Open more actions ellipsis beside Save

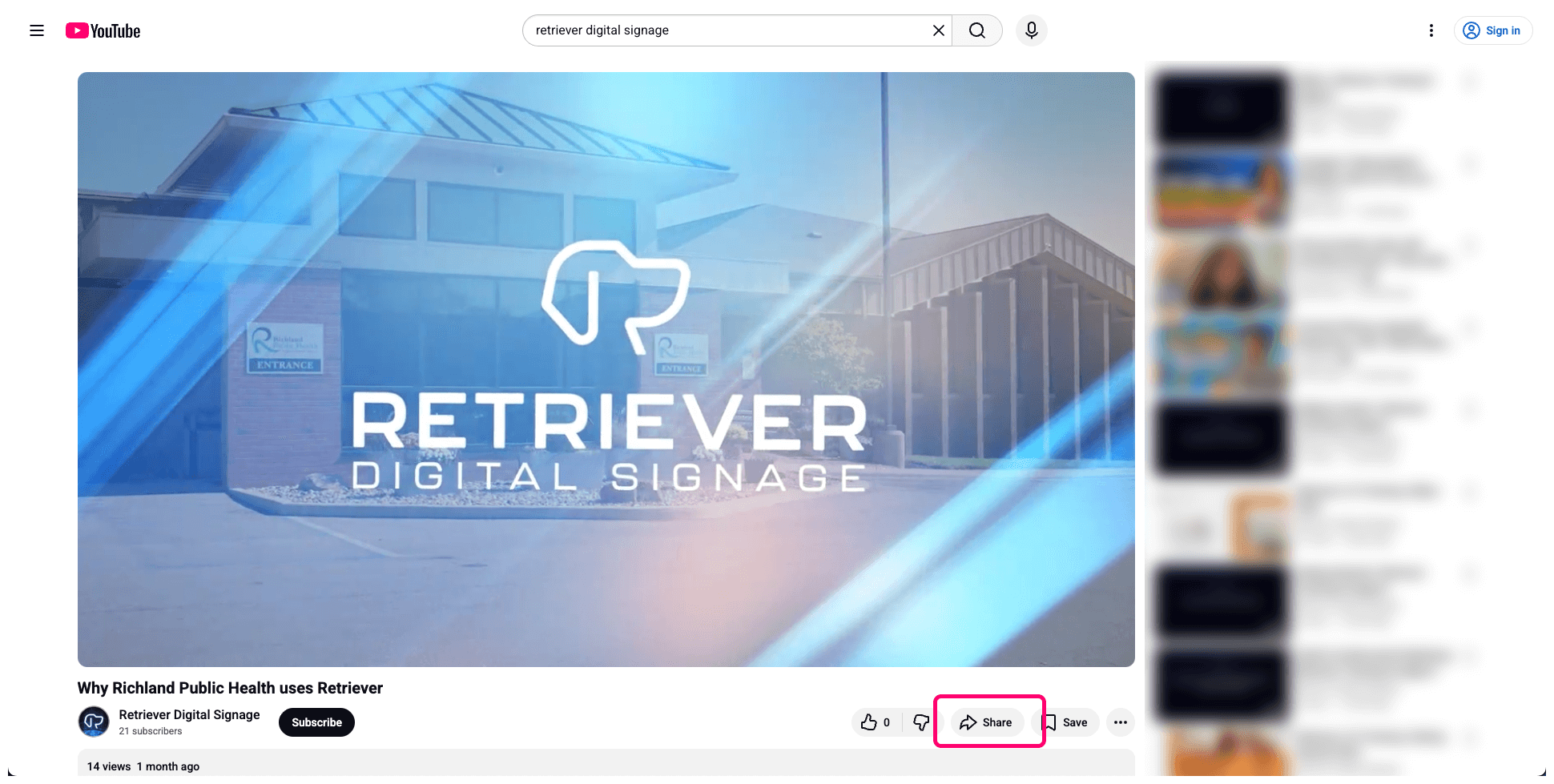[1120, 722]
